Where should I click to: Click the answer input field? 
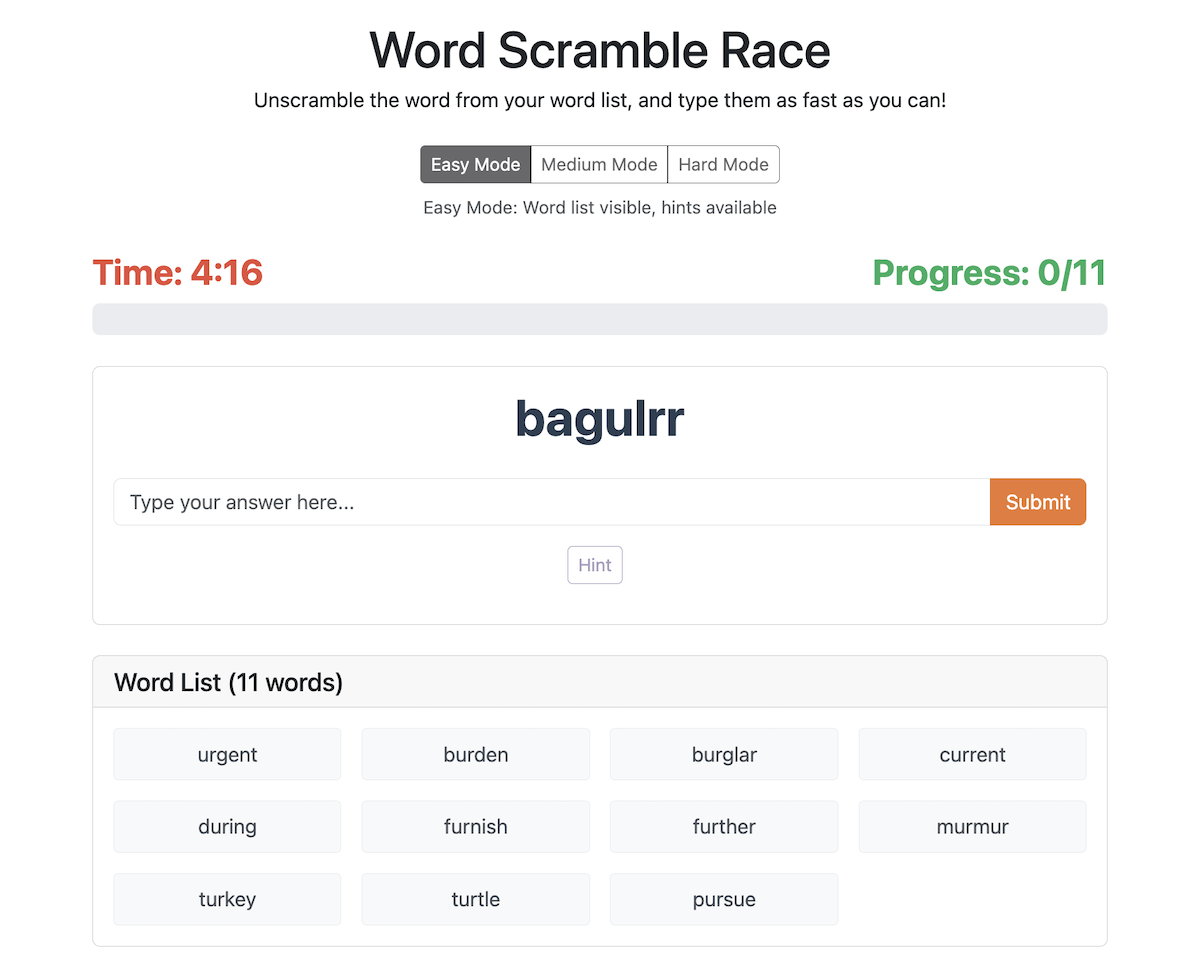[x=550, y=502]
